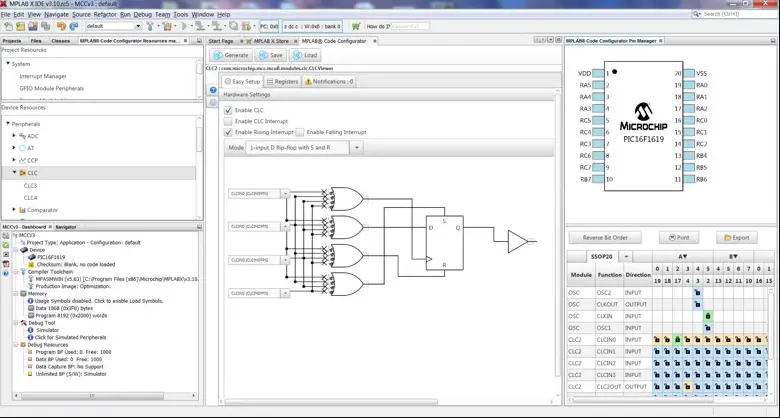This screenshot has height=418, width=780.
Task: Click the D flip-flop block in diagram
Action: point(444,243)
